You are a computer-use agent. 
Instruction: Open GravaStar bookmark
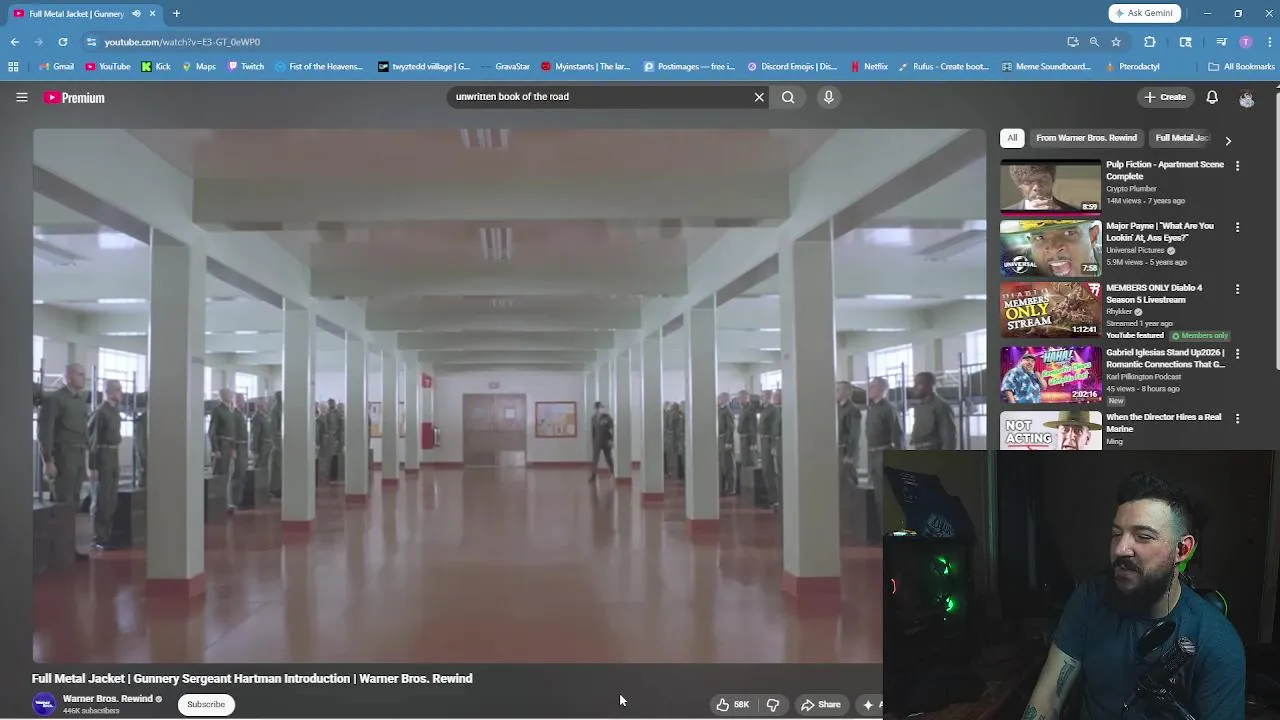(x=505, y=67)
